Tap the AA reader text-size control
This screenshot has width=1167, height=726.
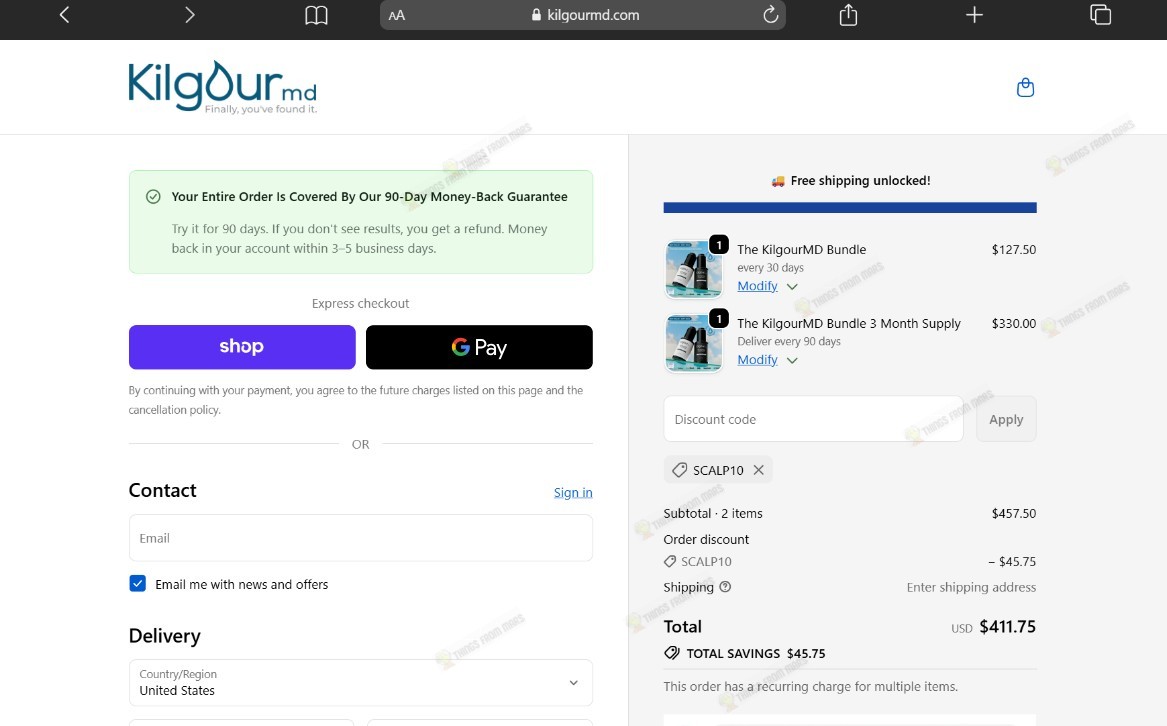397,16
